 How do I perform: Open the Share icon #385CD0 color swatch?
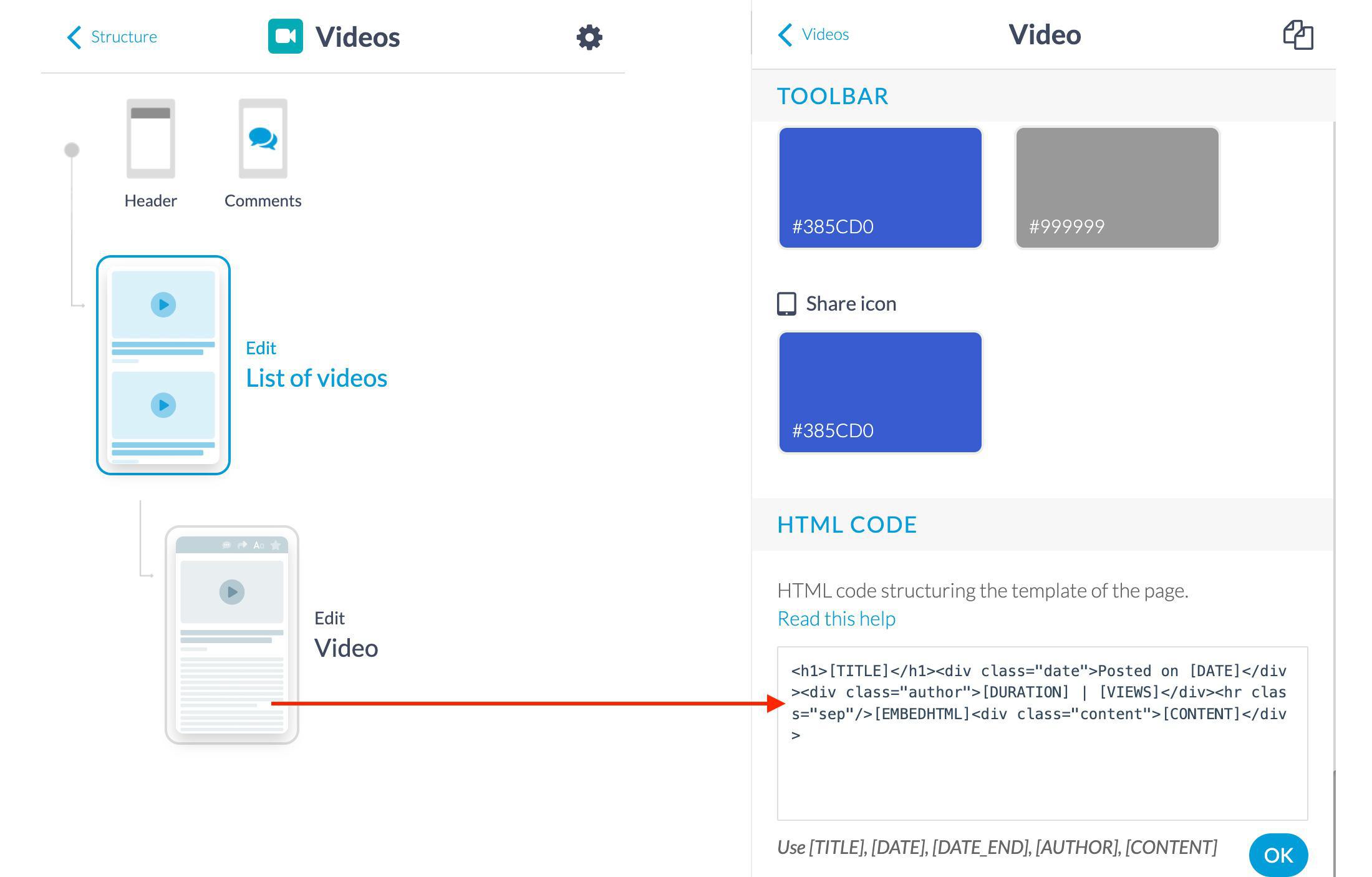pos(880,392)
